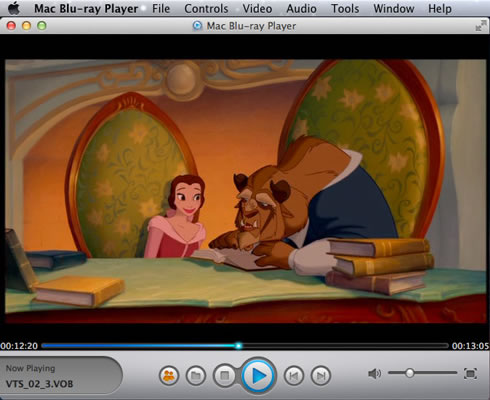Open the Controls menu

pos(206,8)
